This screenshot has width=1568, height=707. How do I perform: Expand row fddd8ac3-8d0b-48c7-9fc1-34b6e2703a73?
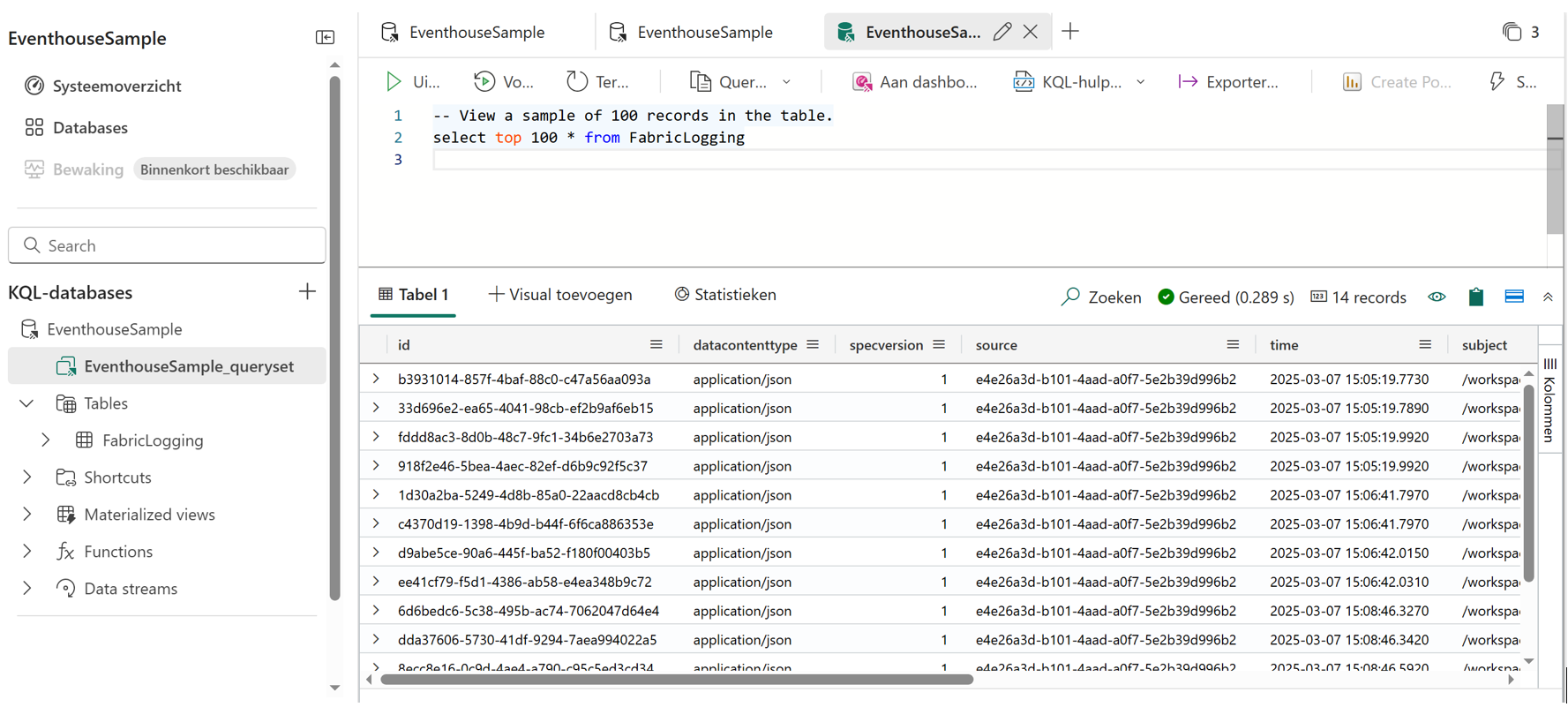pyautogui.click(x=376, y=437)
